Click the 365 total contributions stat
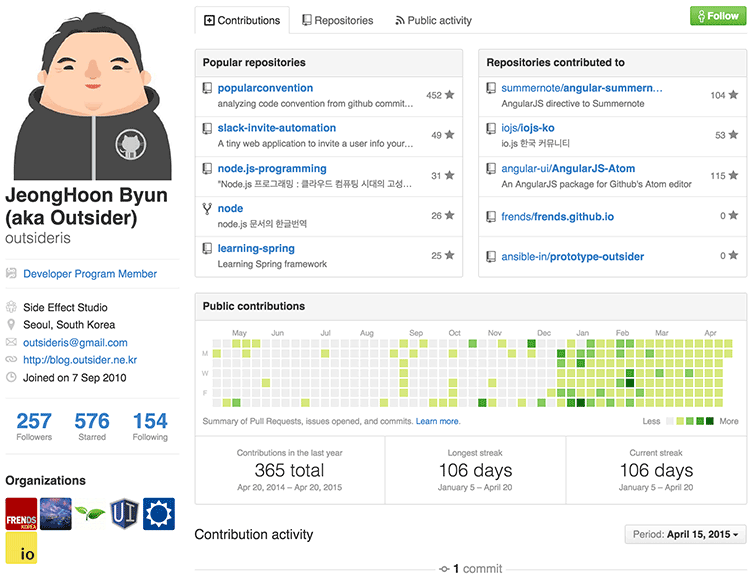Viewport: 750px width, 579px height. (289, 470)
